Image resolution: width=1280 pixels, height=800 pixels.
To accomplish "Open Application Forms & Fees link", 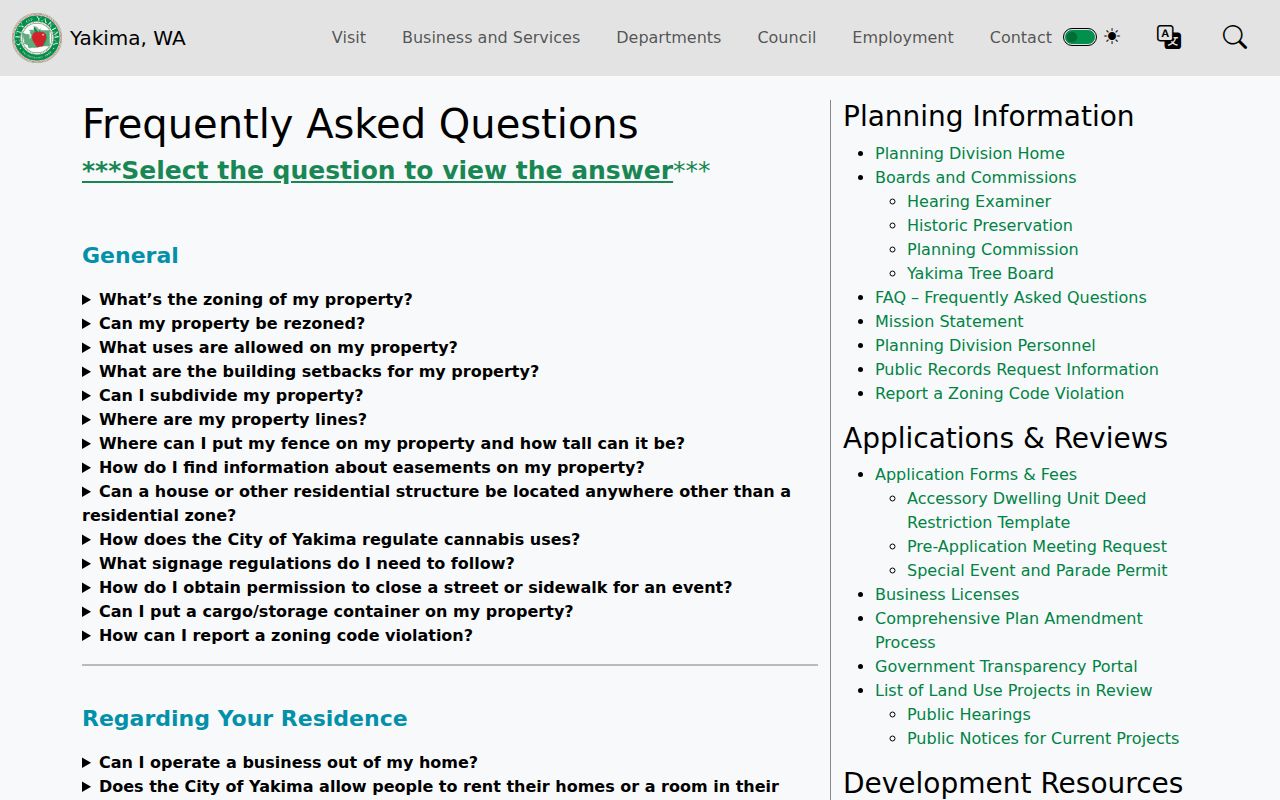I will (976, 474).
